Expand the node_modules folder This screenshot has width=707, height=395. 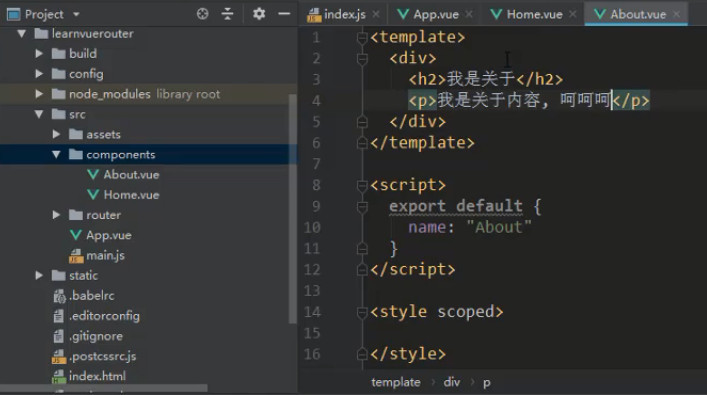39,94
